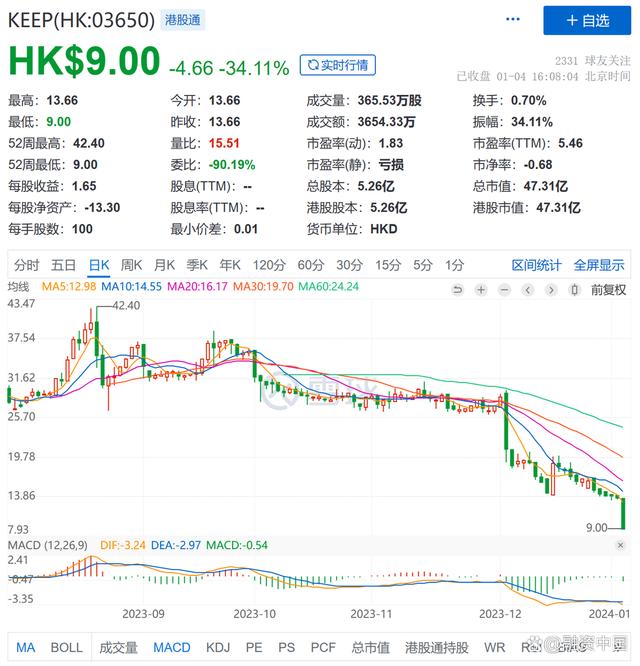Click the chart reset undo arrow icon

click(457, 290)
